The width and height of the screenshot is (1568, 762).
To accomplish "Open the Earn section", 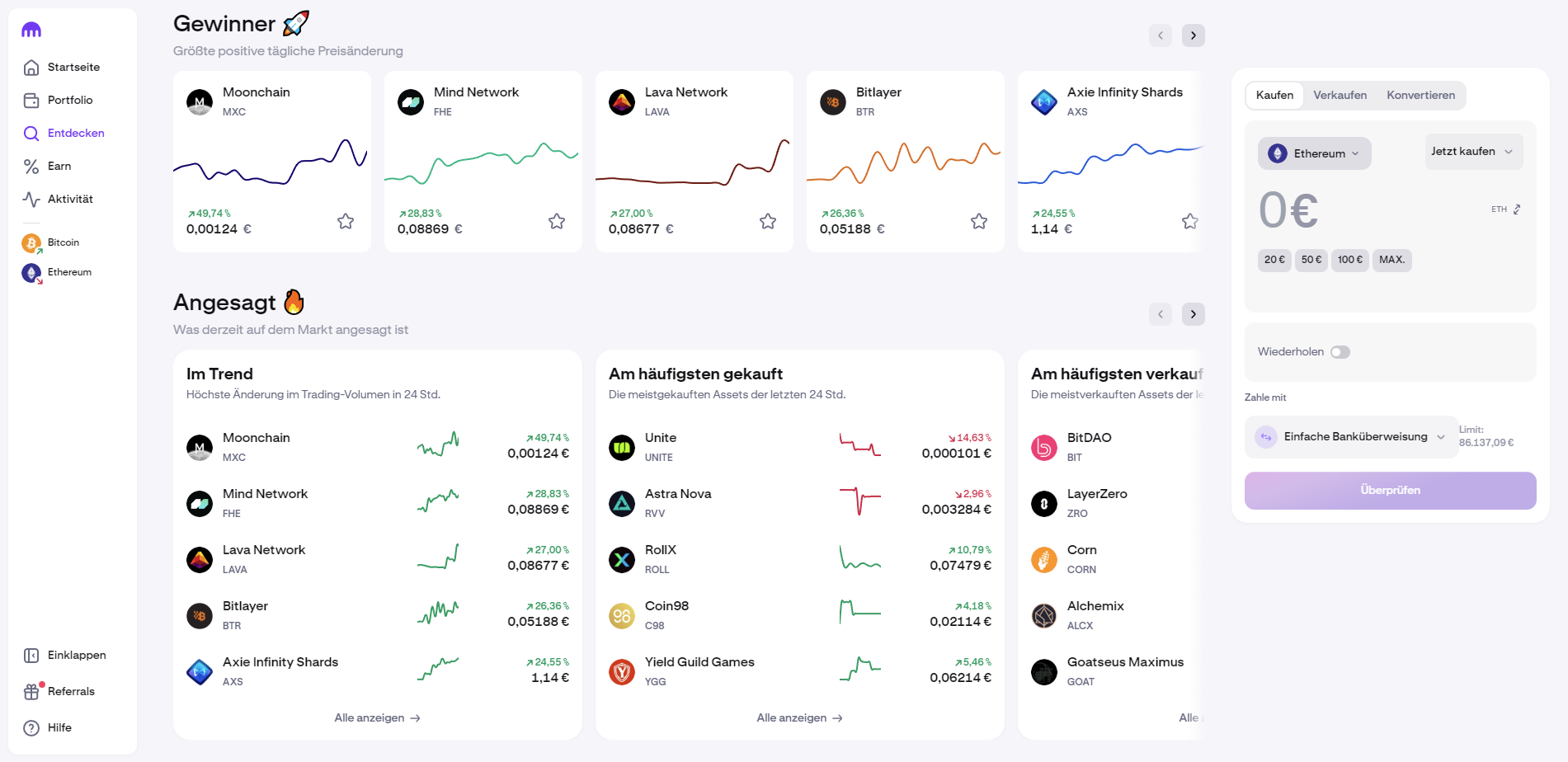I will pos(59,166).
